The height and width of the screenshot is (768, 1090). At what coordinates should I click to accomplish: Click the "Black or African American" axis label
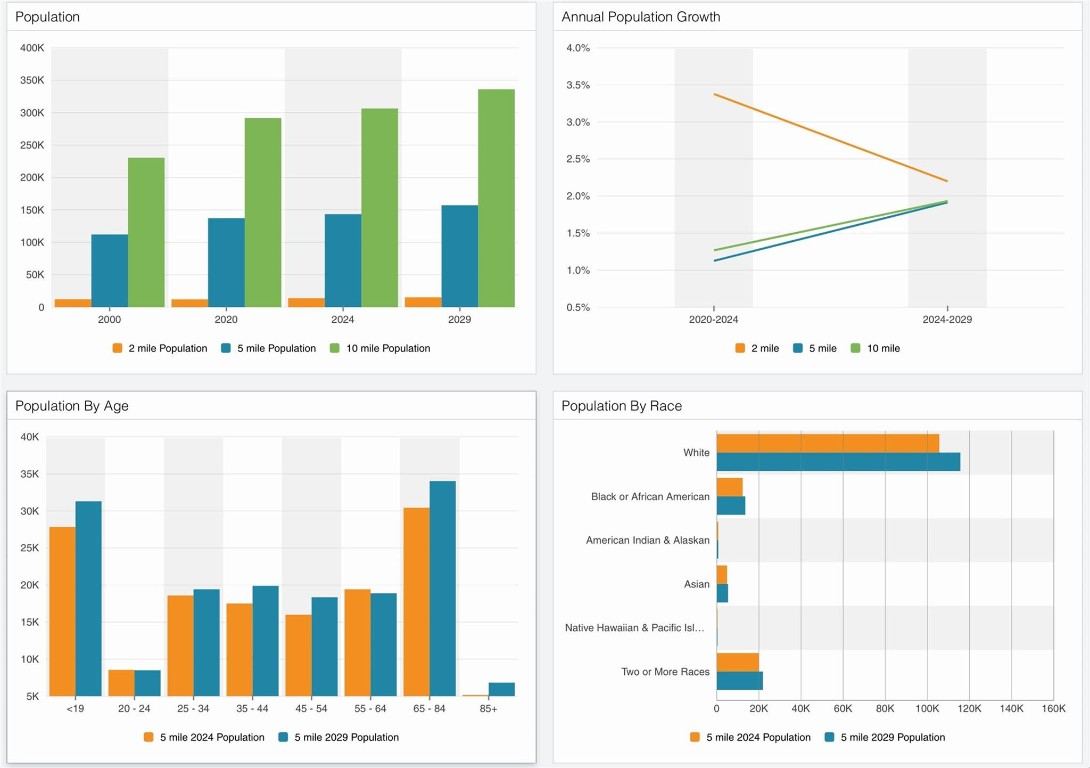(650, 497)
